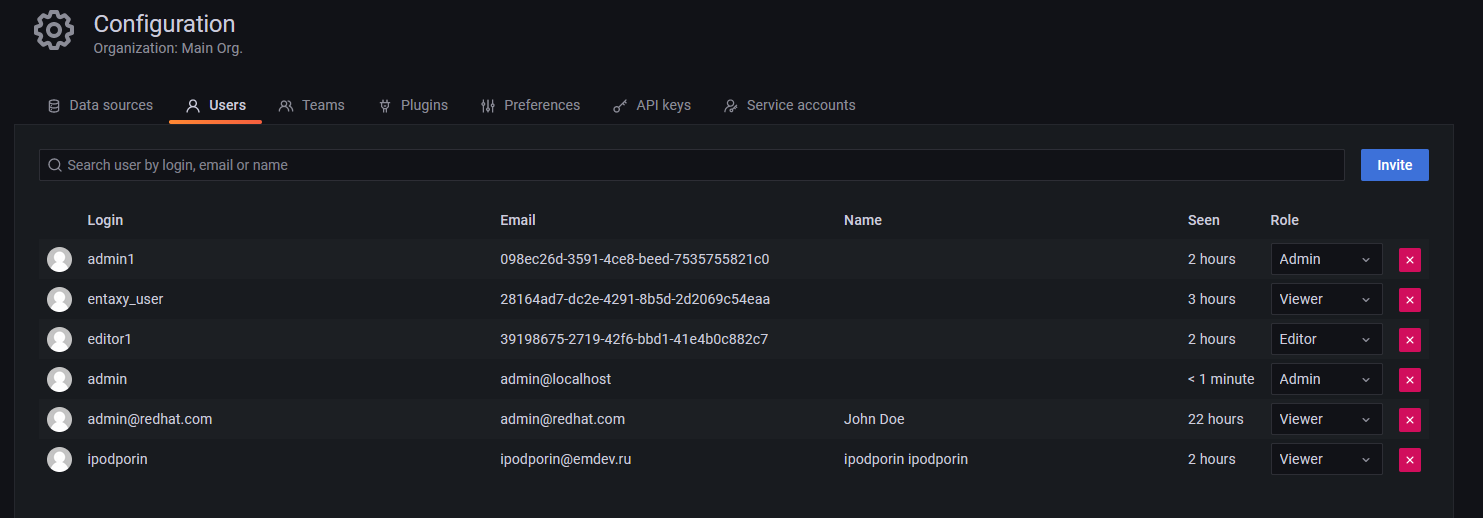Click the avatar icon for admin@redhat.com

60,420
